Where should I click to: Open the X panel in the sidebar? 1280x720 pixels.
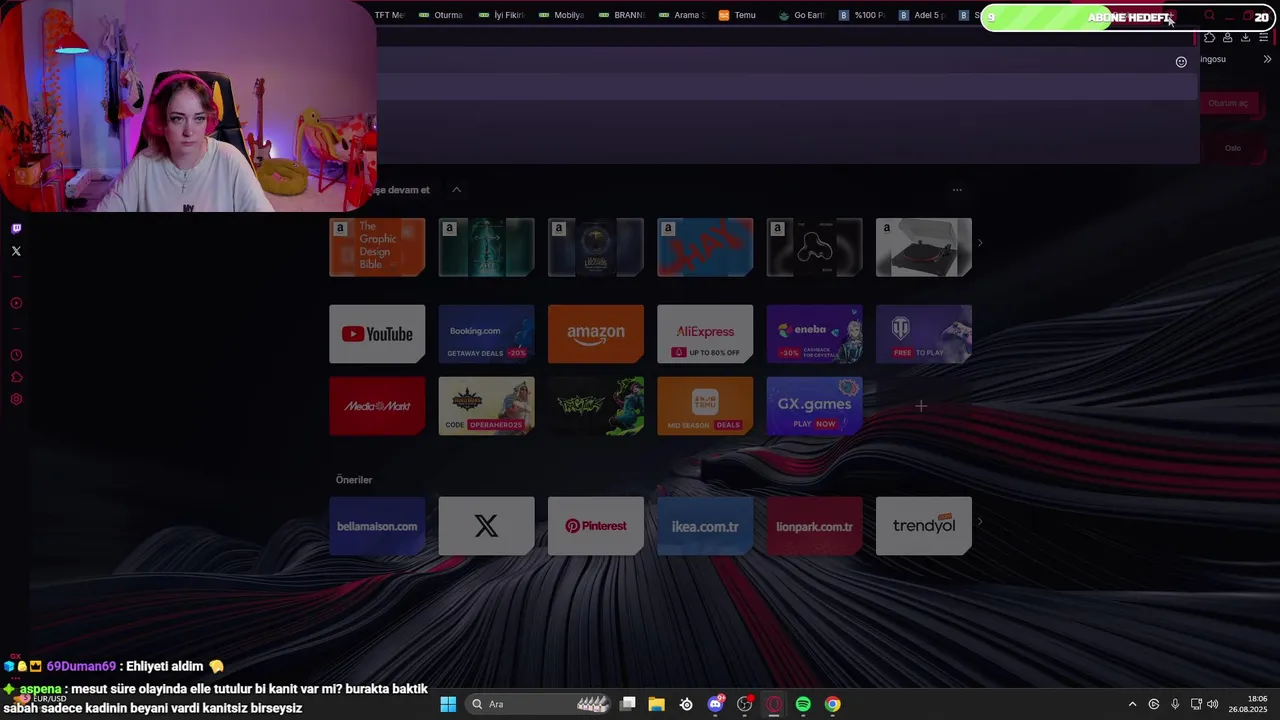pyautogui.click(x=16, y=251)
